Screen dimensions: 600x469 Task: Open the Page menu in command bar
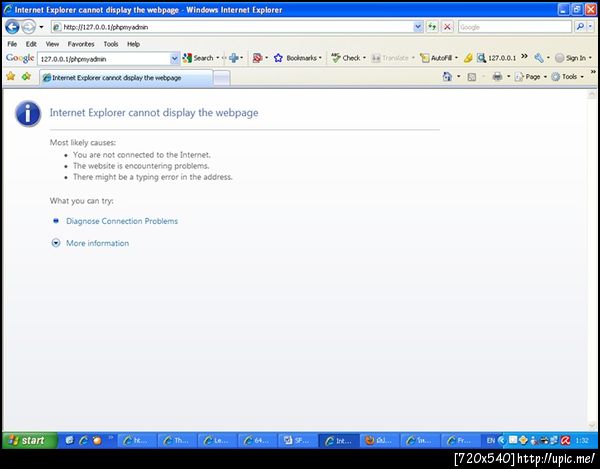click(529, 77)
